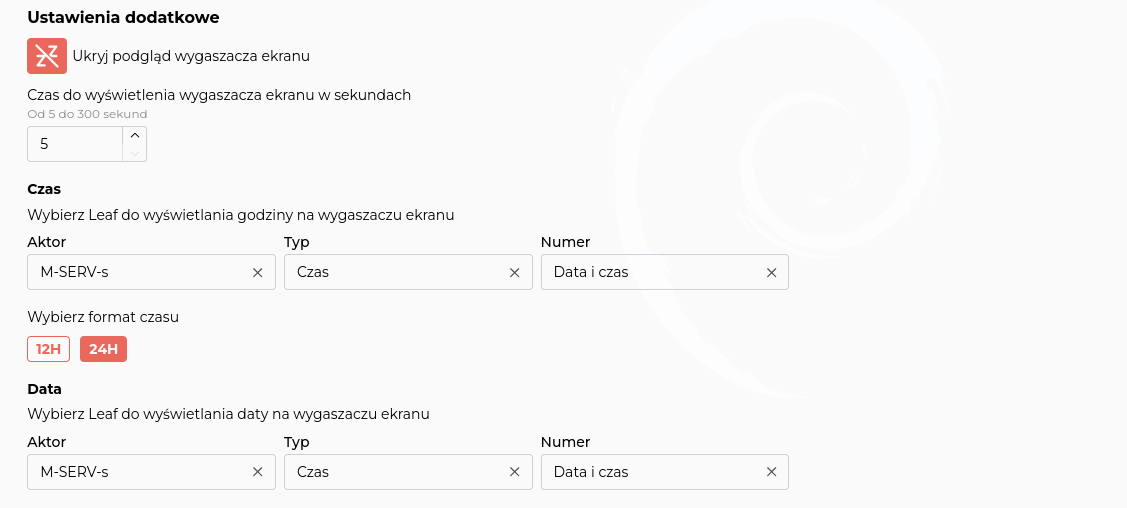Click the 'Wybierz format czasu' label

point(103,317)
